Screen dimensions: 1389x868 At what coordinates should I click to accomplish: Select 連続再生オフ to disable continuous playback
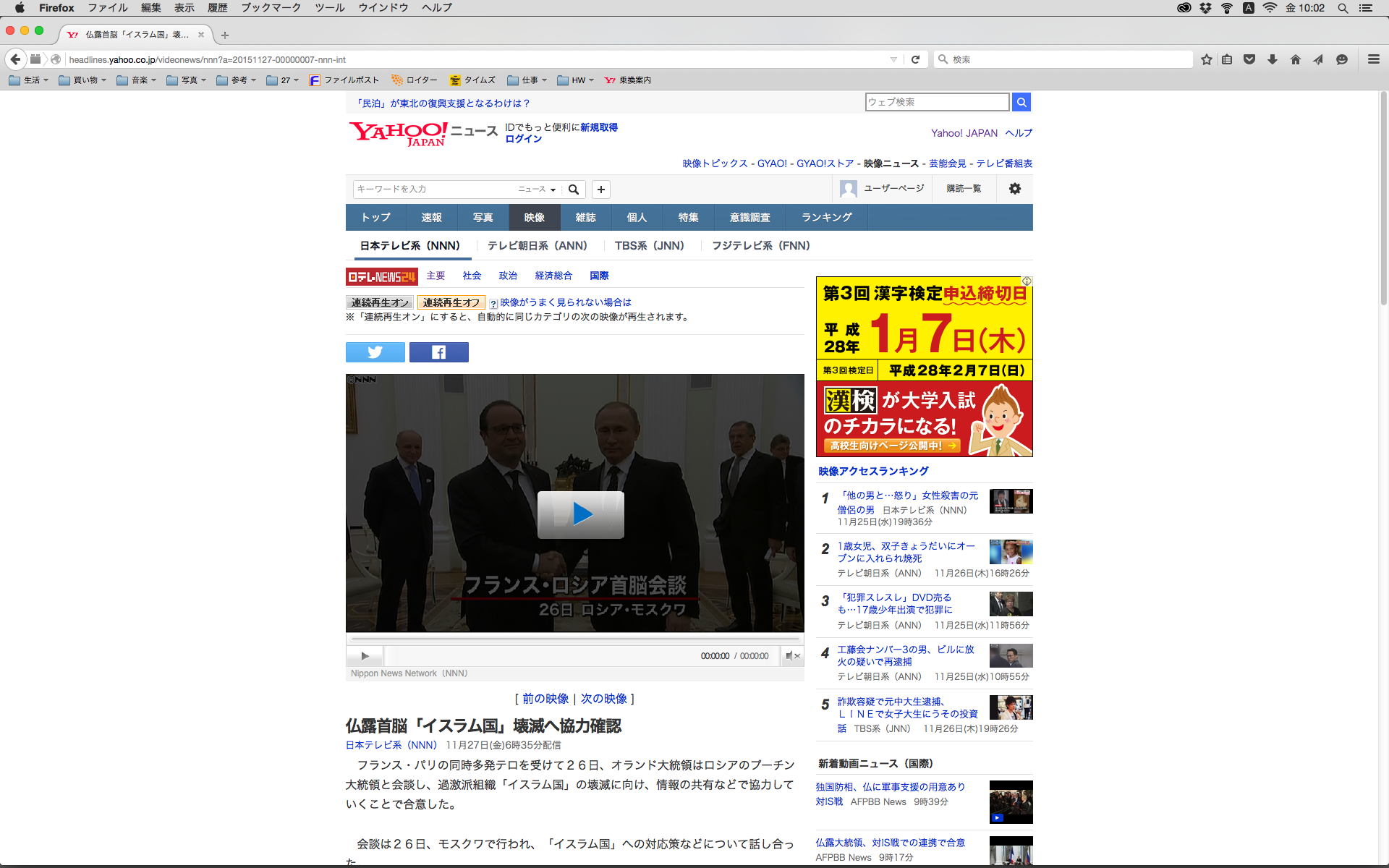(x=451, y=302)
